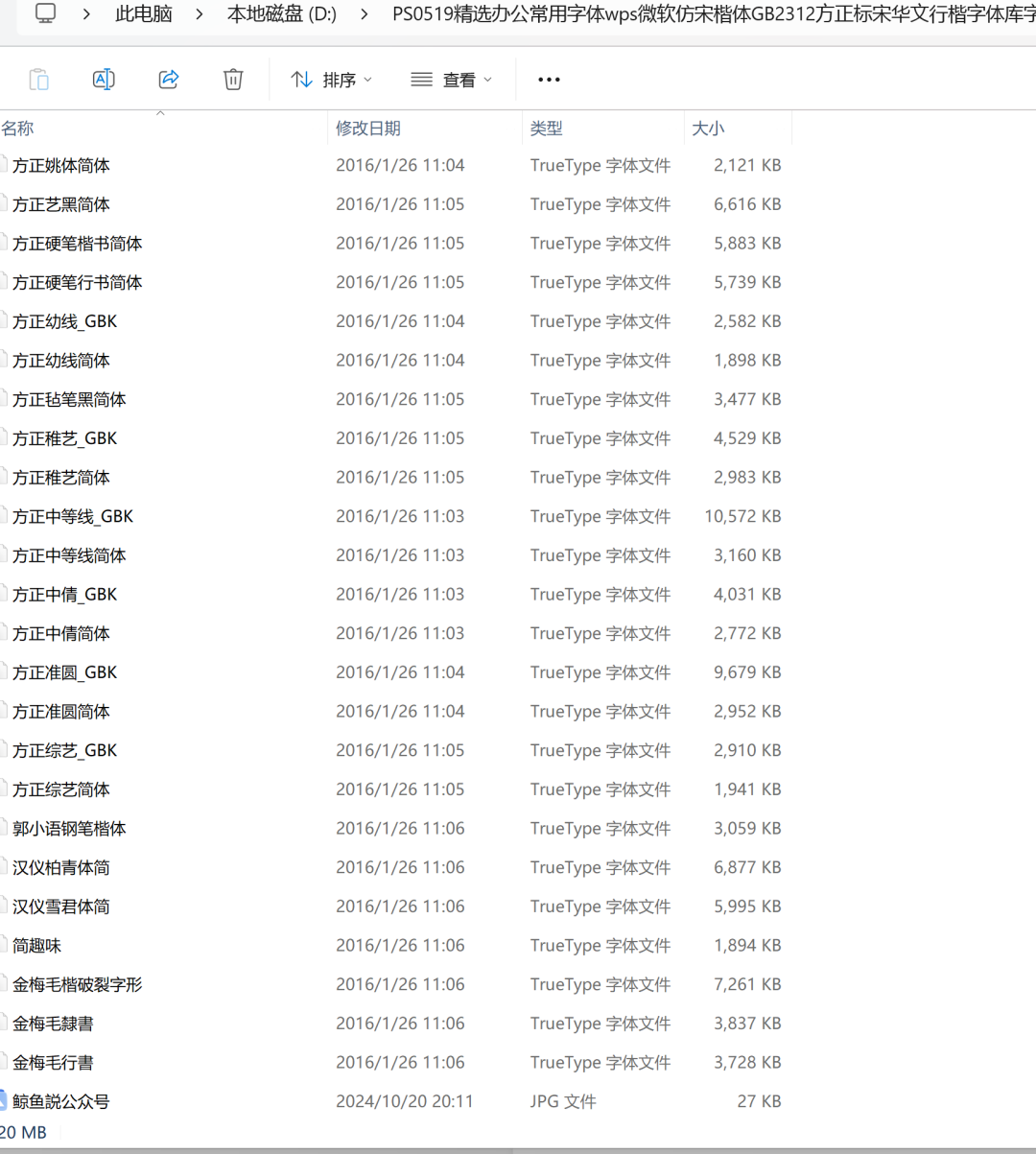Select the file 方正综艺简体
This screenshot has height=1154, width=1036.
pos(61,789)
